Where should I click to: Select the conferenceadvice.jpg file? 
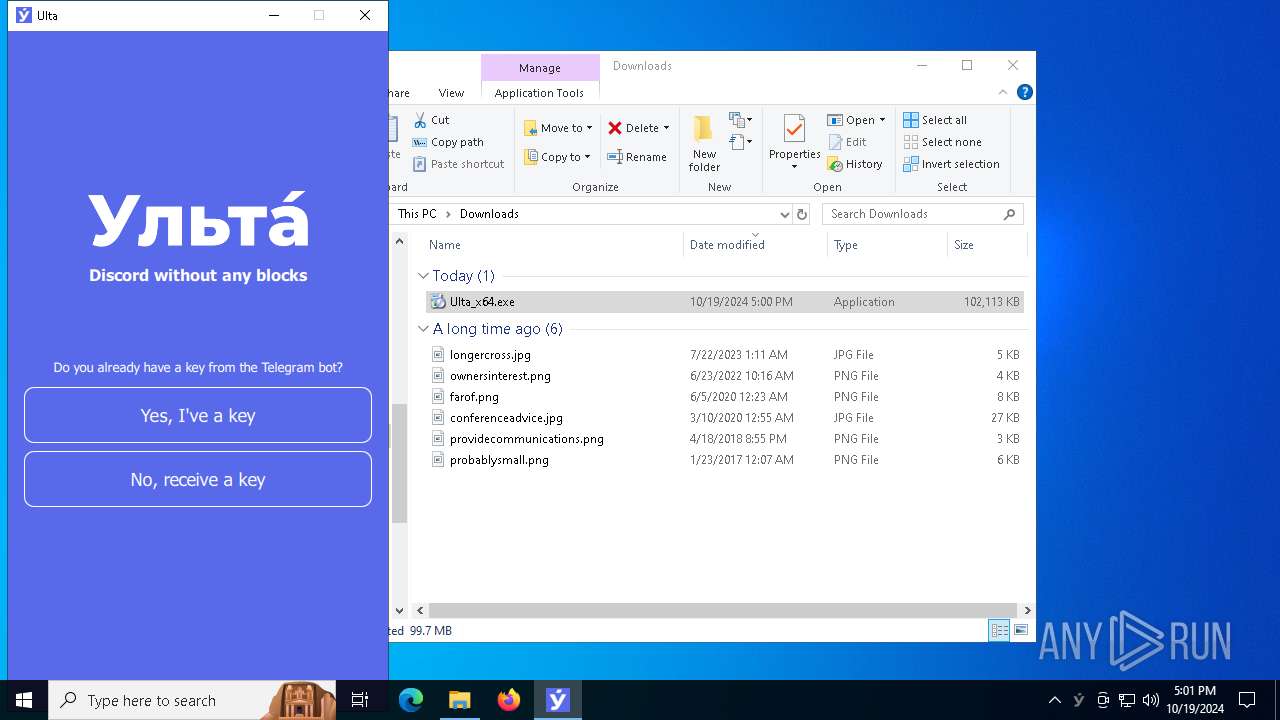[506, 418]
